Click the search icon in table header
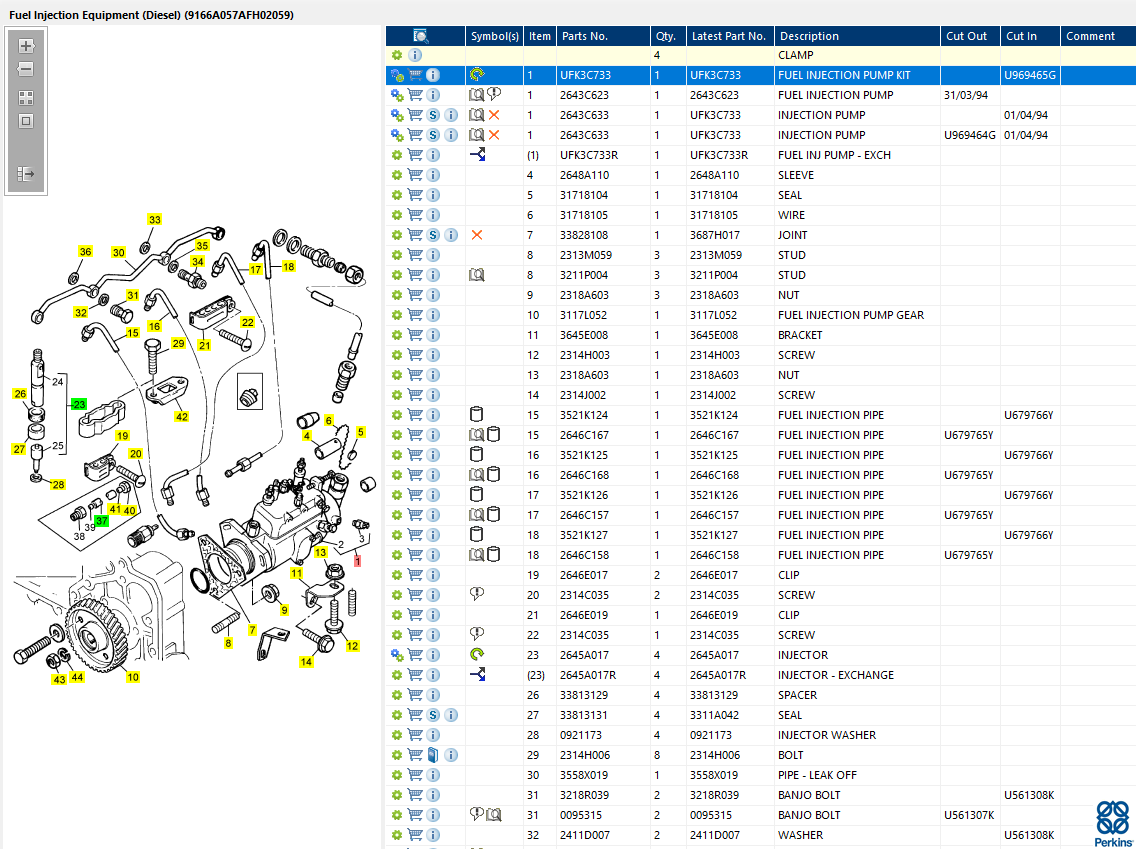The width and height of the screenshot is (1136, 849). [421, 35]
